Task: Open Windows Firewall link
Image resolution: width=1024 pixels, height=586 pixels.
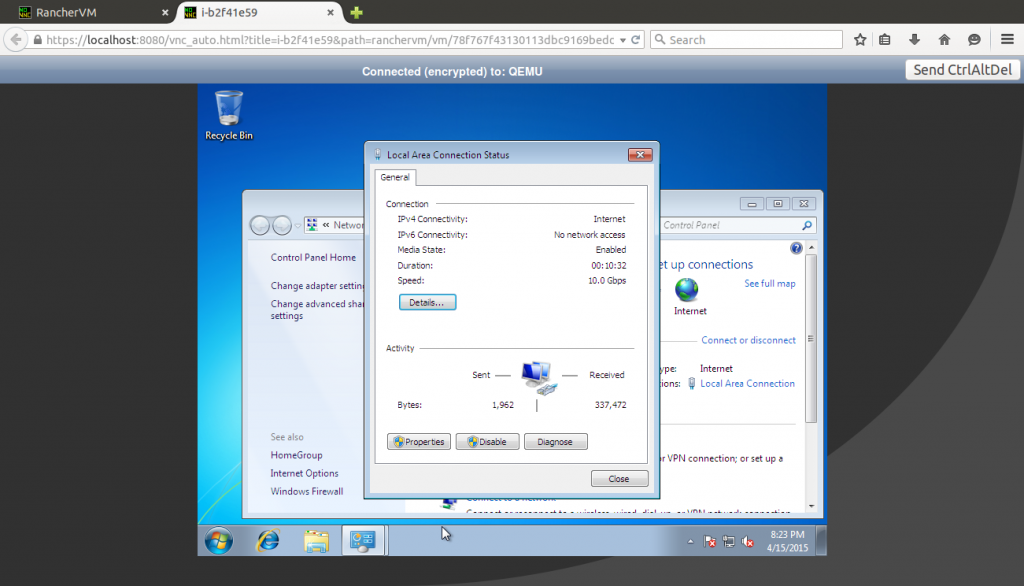Action: [307, 491]
